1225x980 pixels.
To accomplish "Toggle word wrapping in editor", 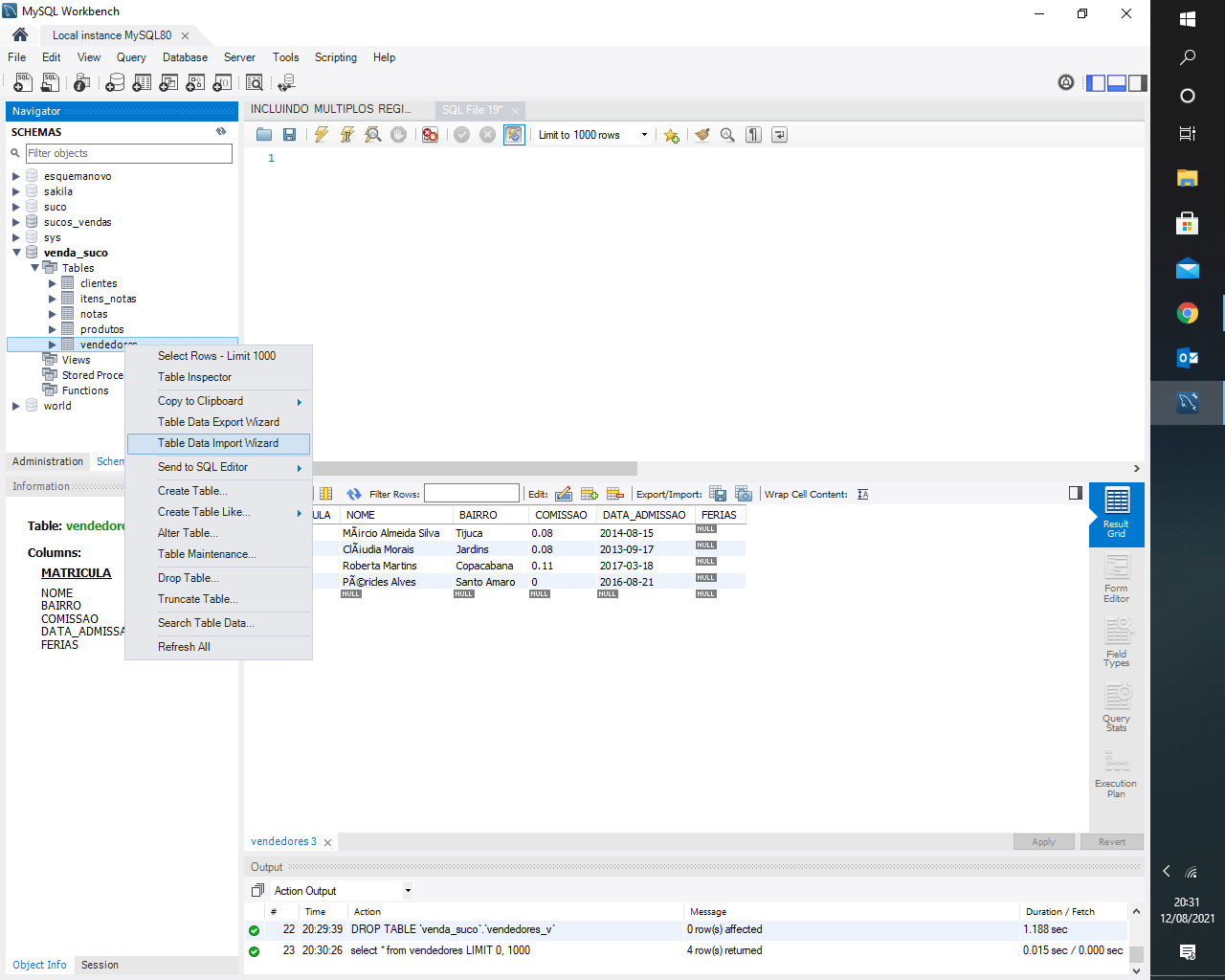I will (780, 135).
